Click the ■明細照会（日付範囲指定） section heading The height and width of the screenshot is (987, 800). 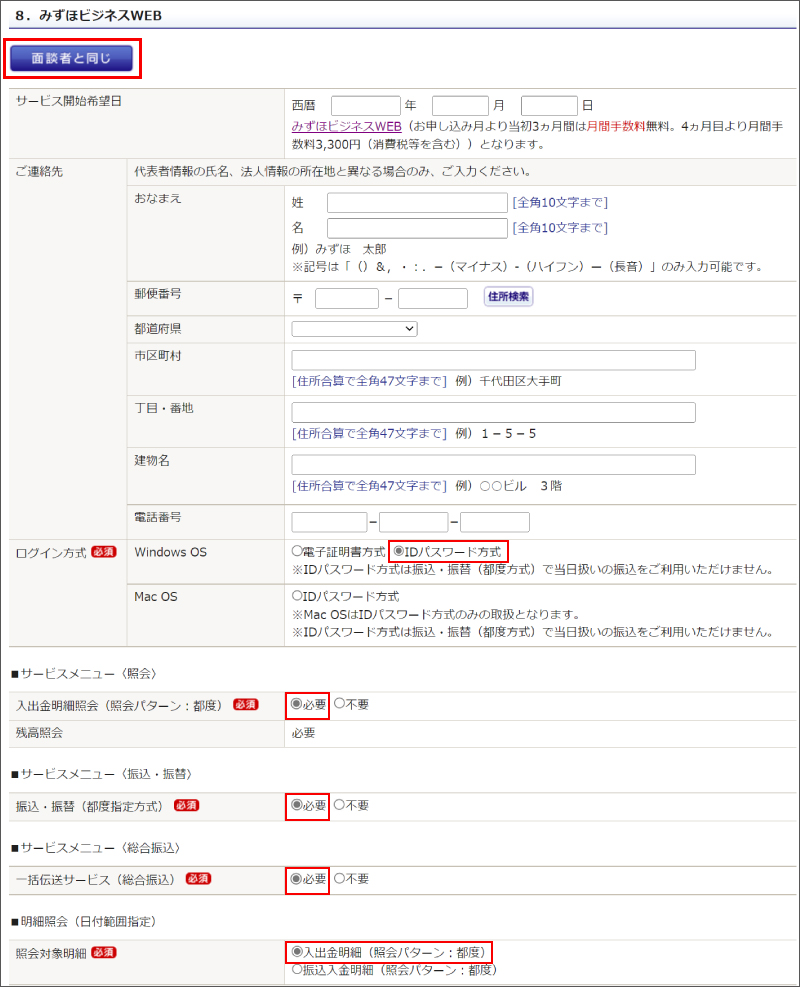click(x=84, y=922)
